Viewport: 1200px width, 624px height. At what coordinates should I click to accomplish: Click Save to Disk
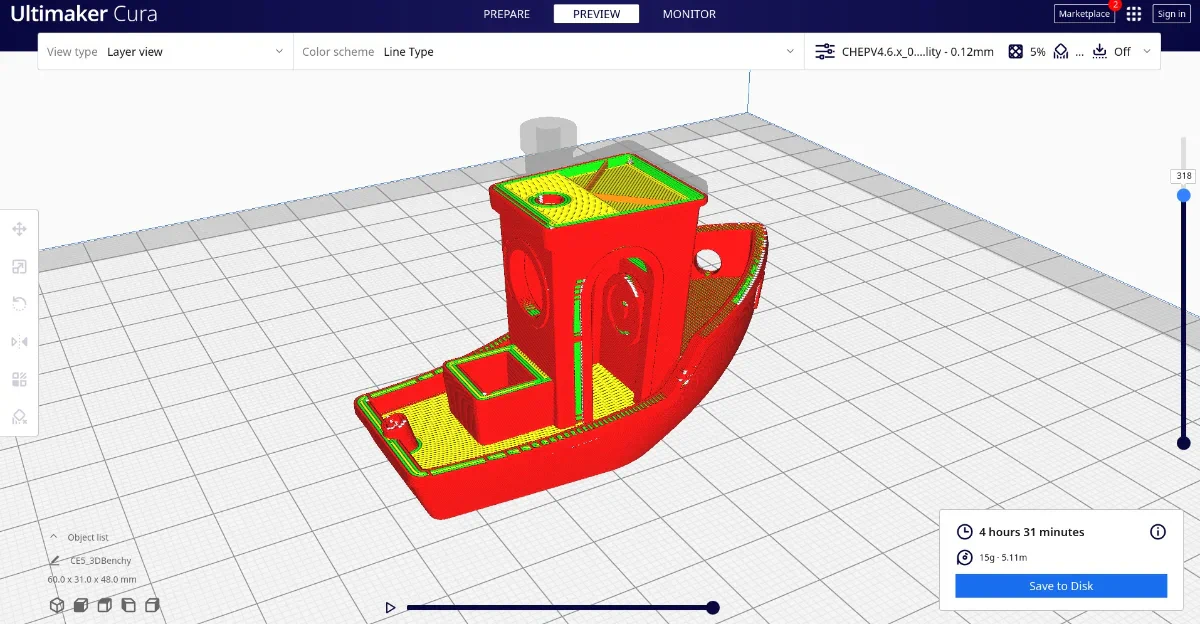click(x=1061, y=586)
